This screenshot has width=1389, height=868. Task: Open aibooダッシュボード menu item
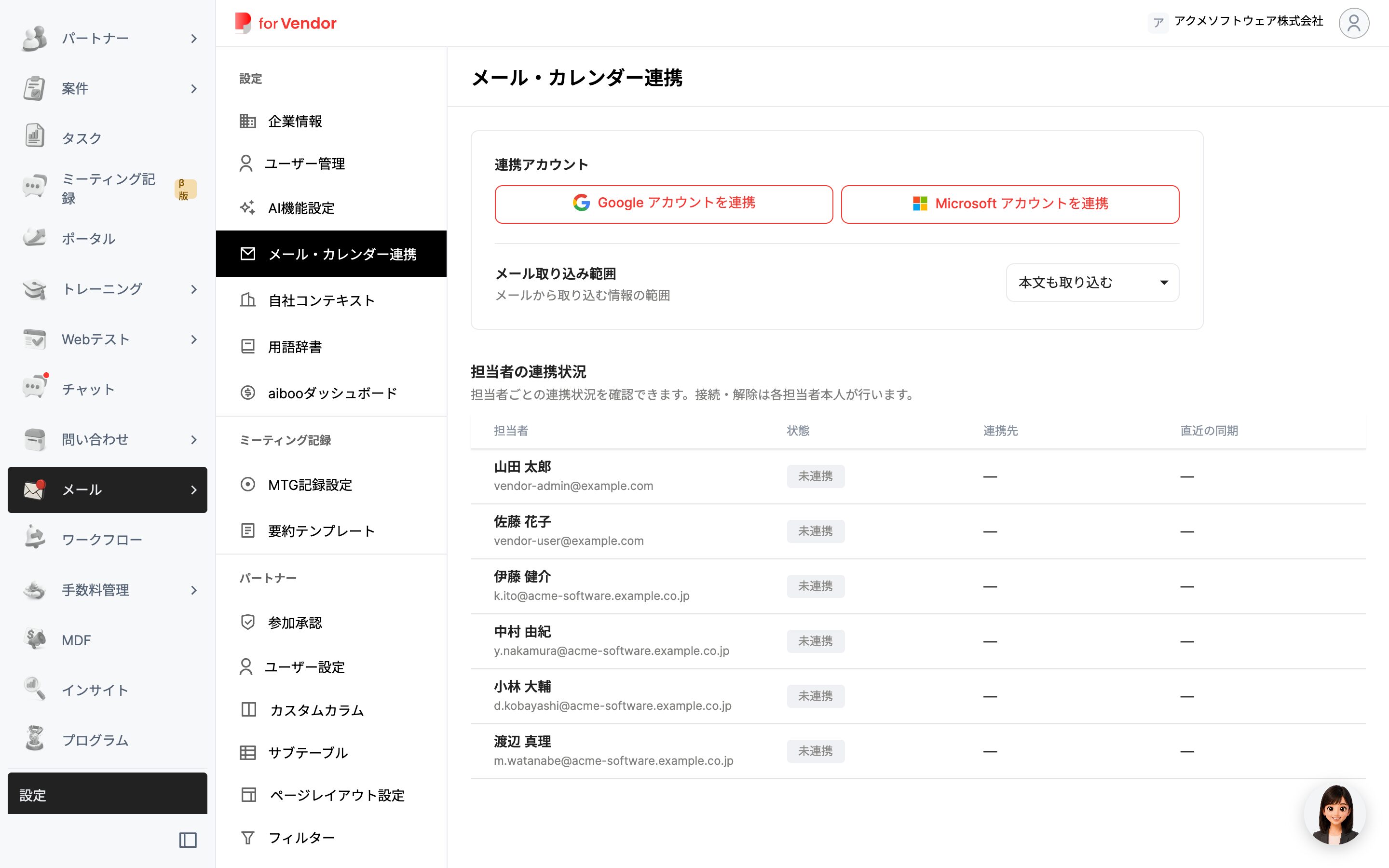tap(331, 393)
